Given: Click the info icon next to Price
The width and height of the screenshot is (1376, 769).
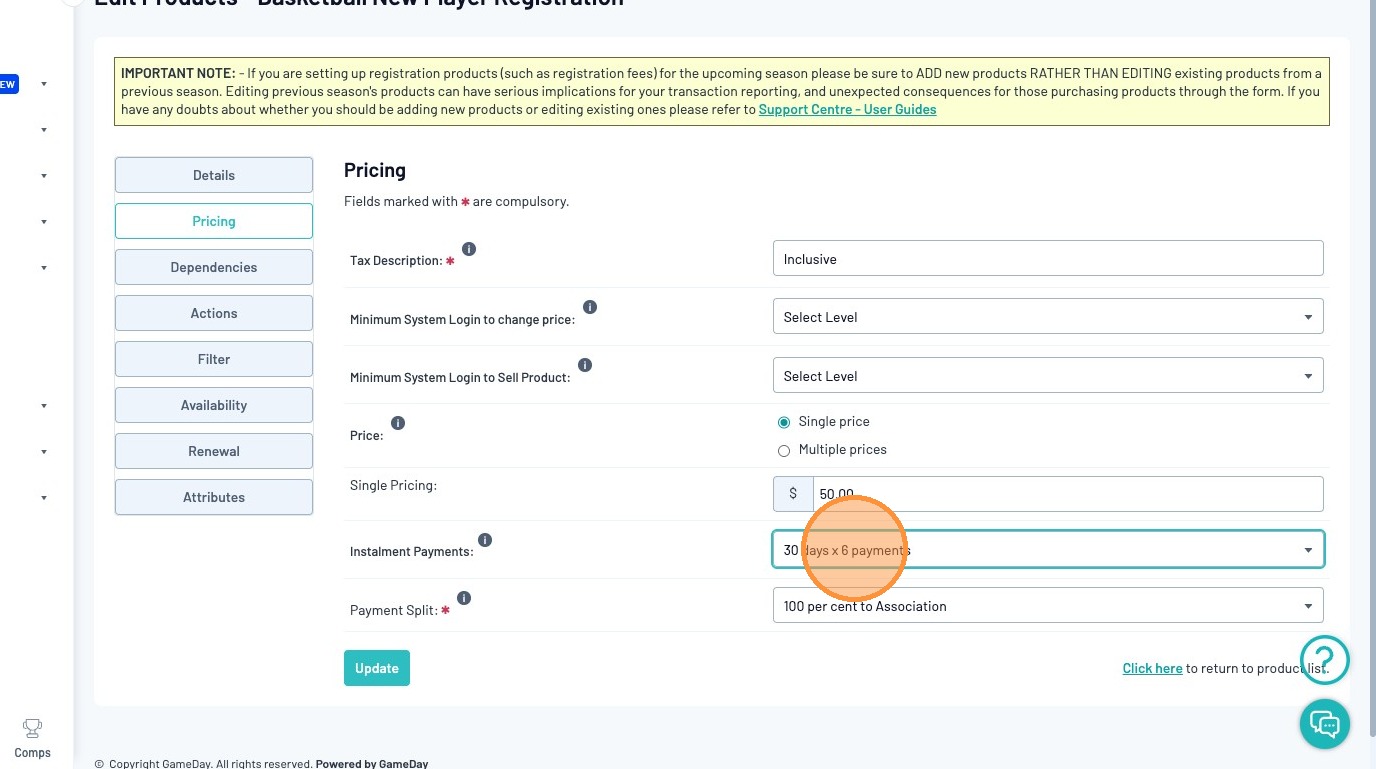Looking at the screenshot, I should (x=398, y=423).
